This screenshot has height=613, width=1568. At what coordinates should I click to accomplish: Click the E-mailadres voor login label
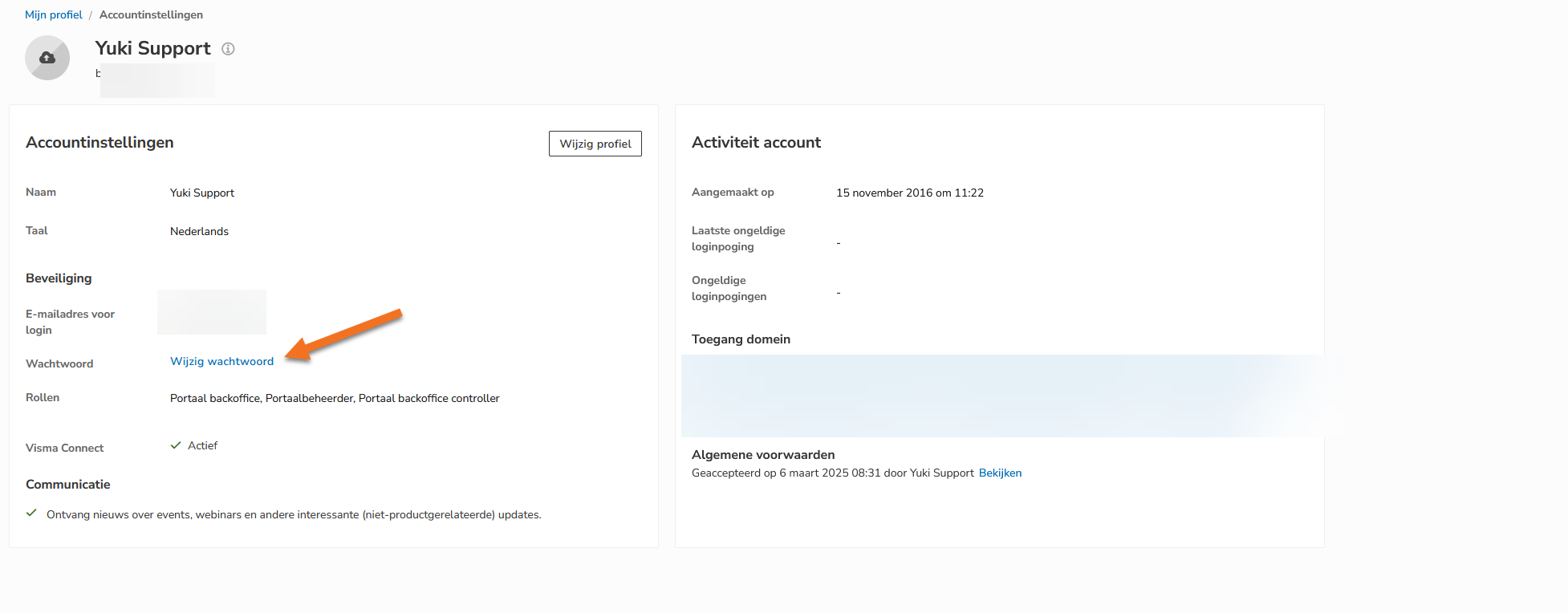click(x=70, y=322)
